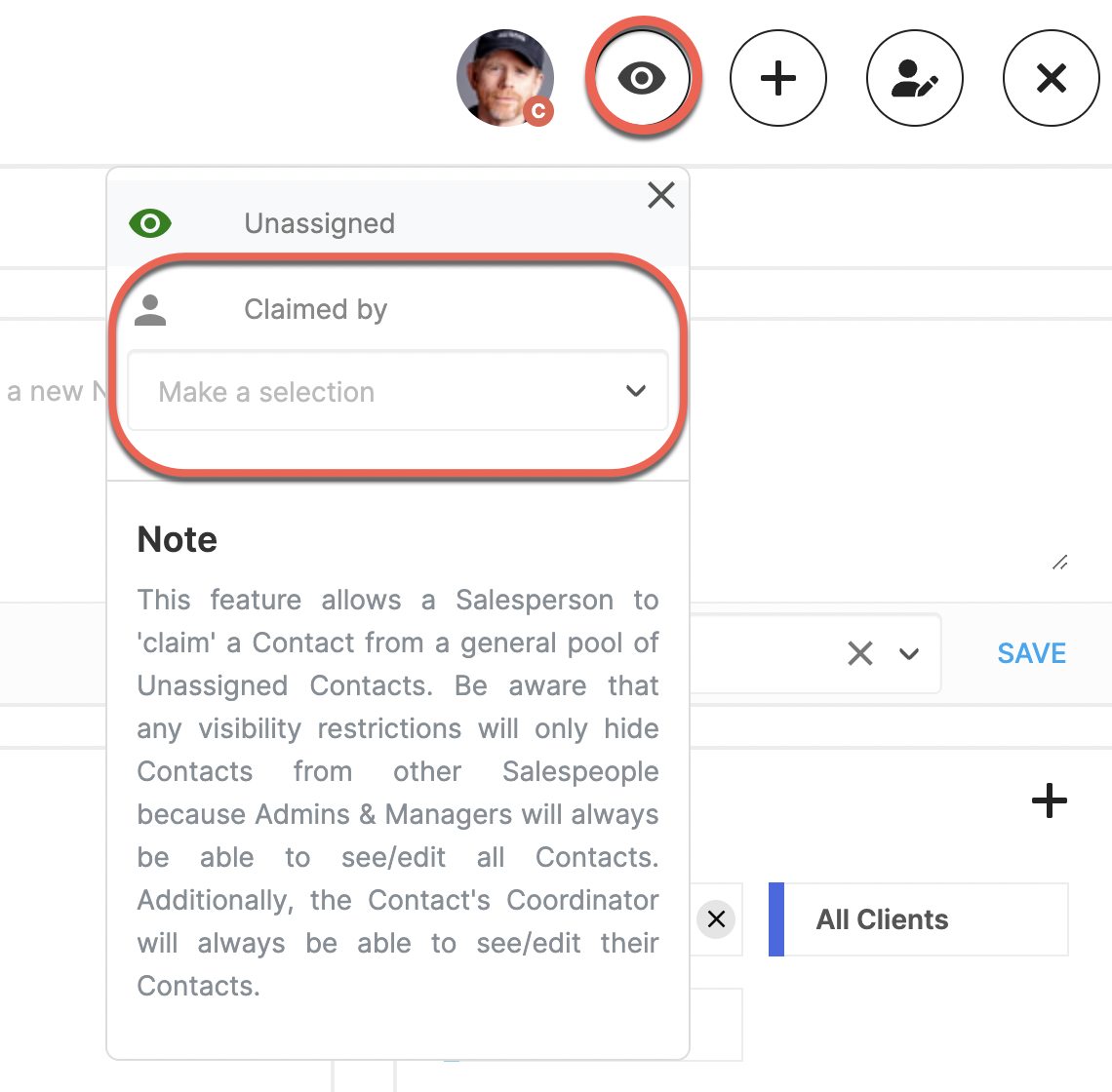Expand the dropdown chevron beside SAVE

(x=909, y=654)
